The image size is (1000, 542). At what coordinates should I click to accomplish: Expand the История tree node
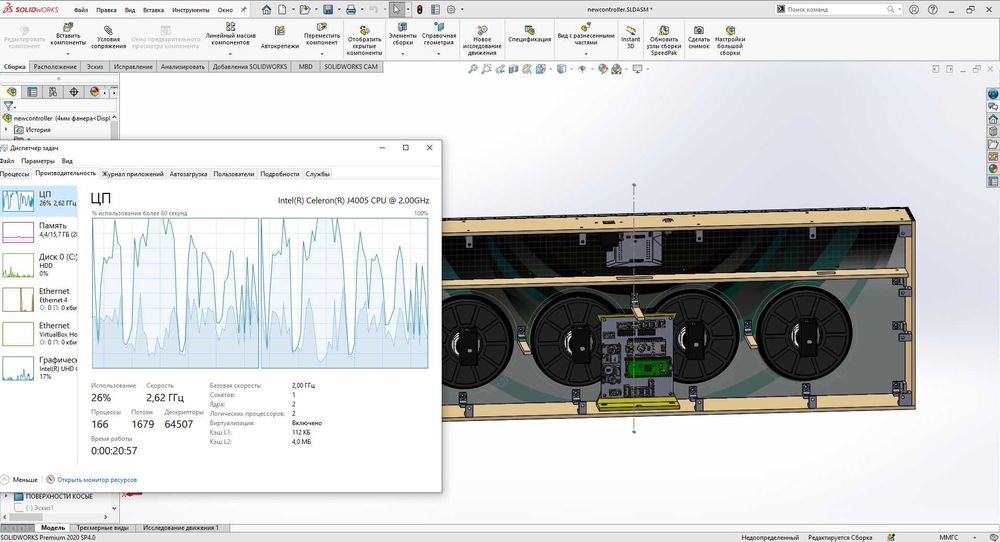[x=7, y=129]
